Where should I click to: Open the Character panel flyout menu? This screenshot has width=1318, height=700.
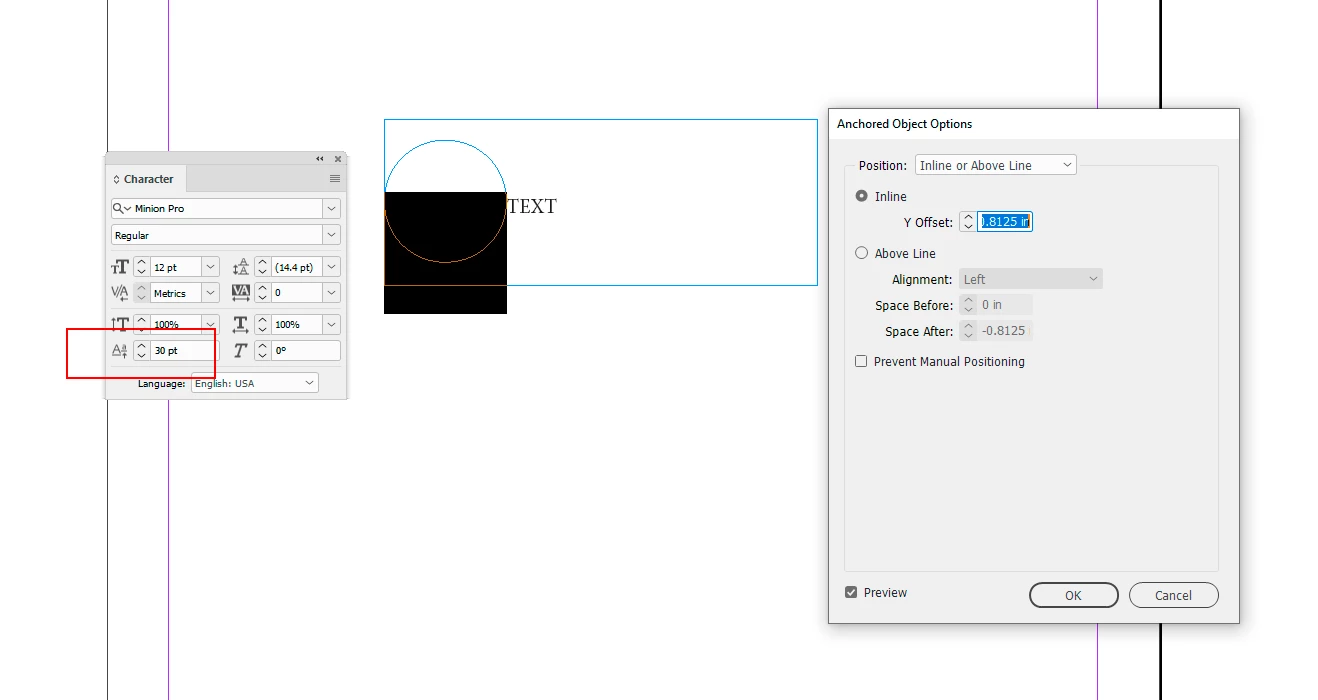335,179
